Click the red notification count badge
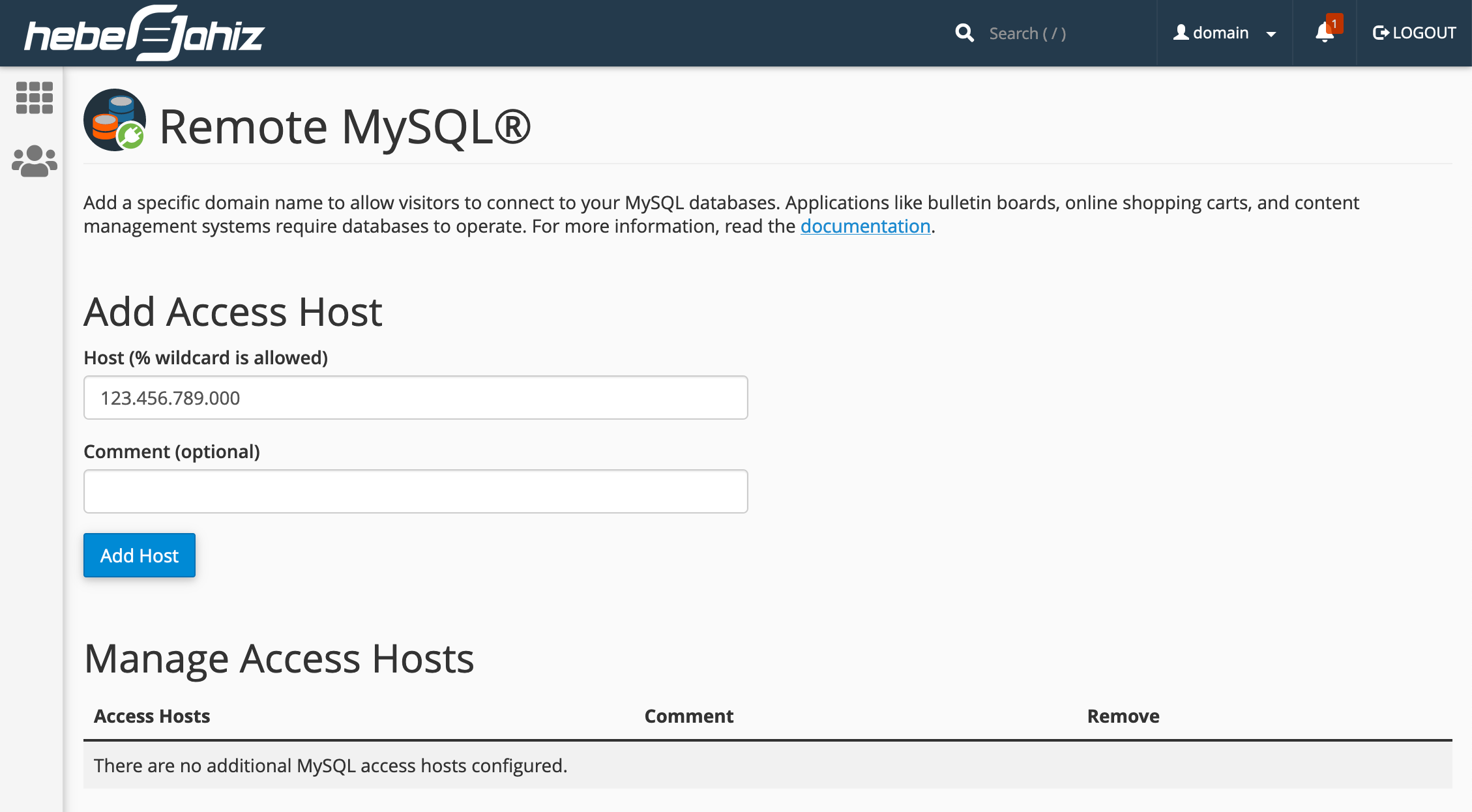The height and width of the screenshot is (812, 1472). (1334, 23)
